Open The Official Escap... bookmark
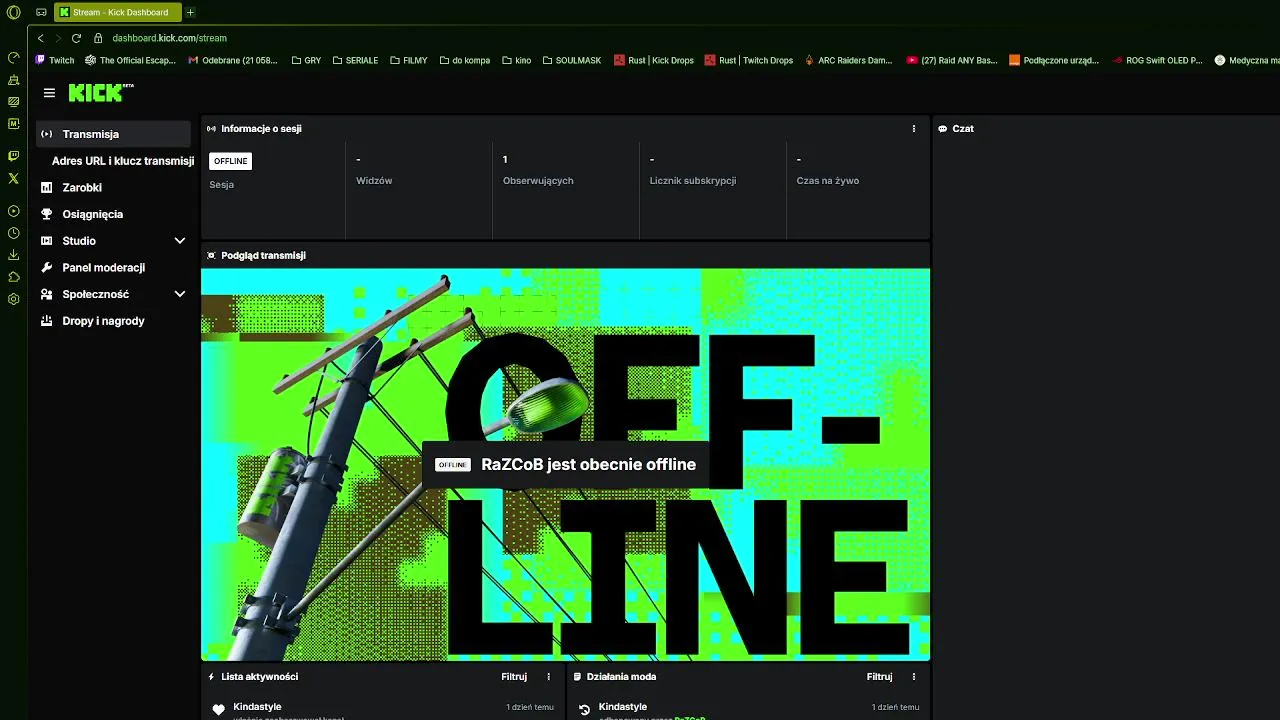Image resolution: width=1280 pixels, height=720 pixels. pyautogui.click(x=130, y=60)
